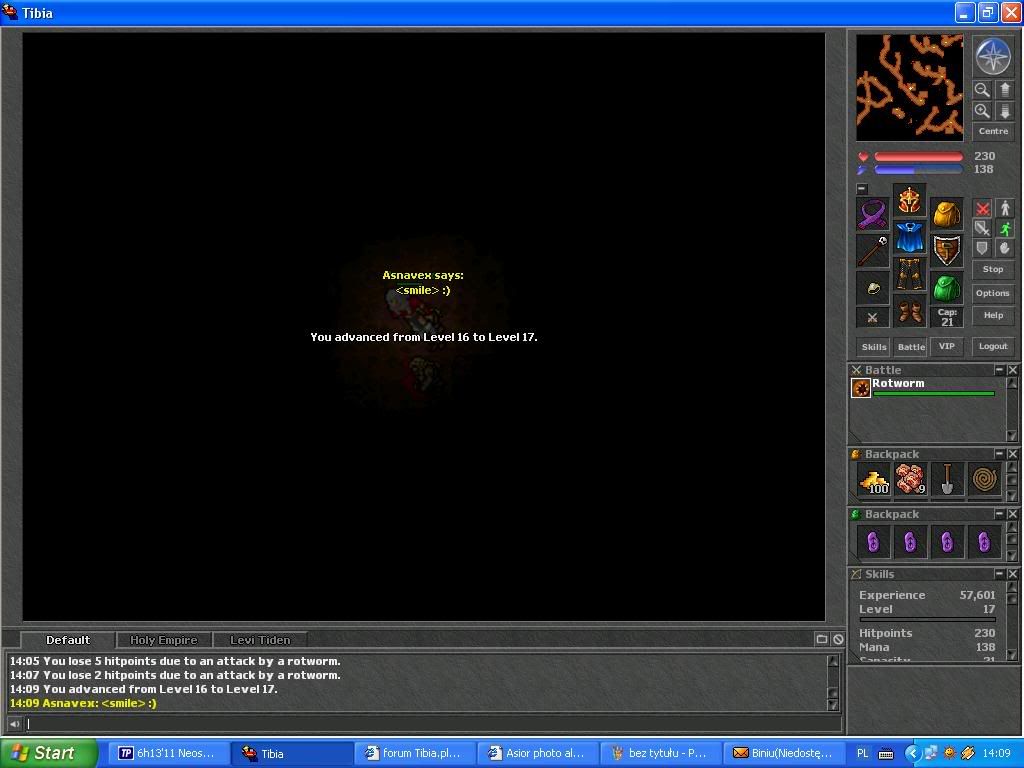Open the Holy Empire chat tab
The height and width of the screenshot is (768, 1024).
(x=164, y=640)
